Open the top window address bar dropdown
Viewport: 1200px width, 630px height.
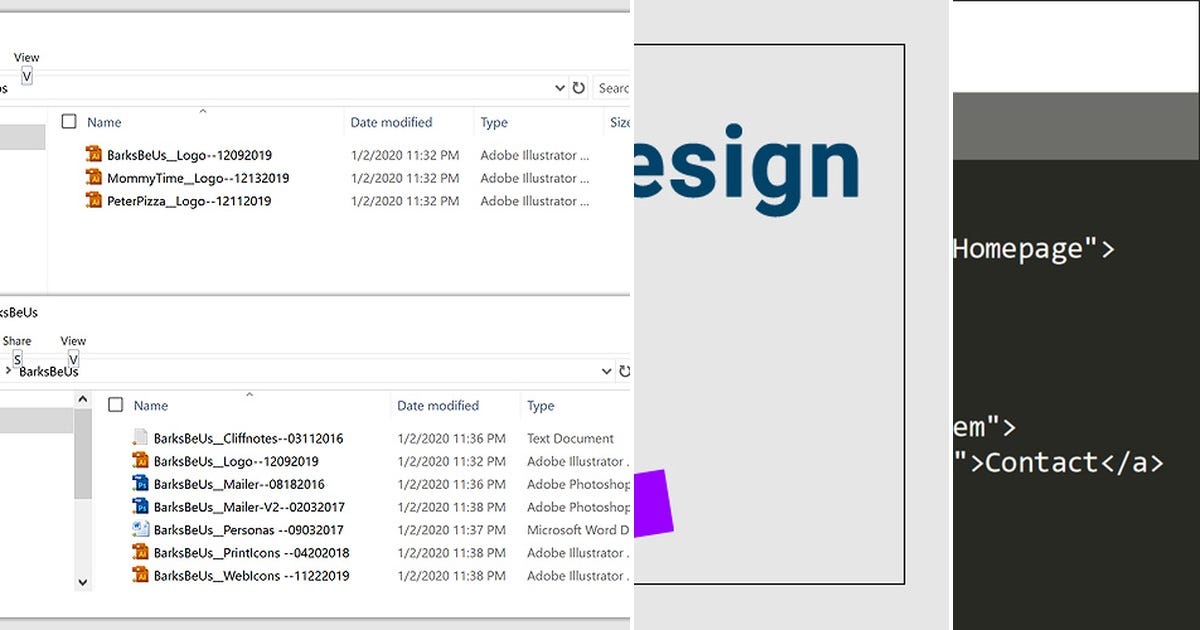(560, 88)
